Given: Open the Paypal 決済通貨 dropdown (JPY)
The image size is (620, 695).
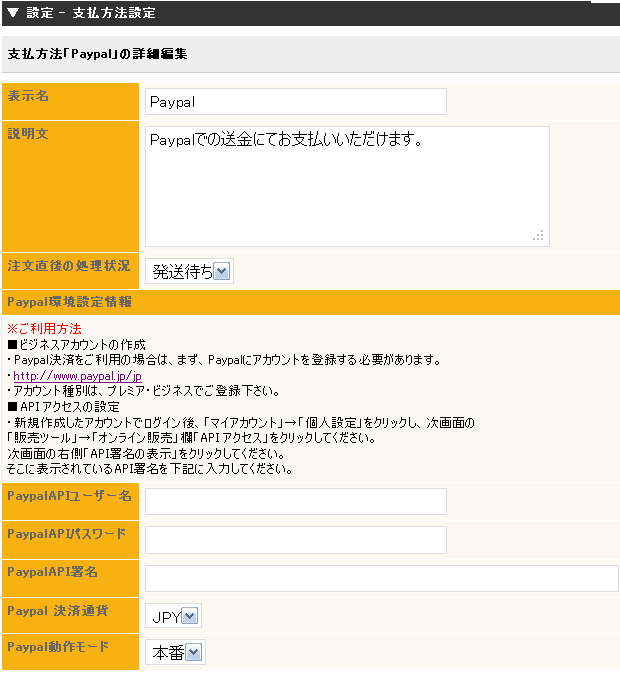Looking at the screenshot, I should [x=173, y=616].
